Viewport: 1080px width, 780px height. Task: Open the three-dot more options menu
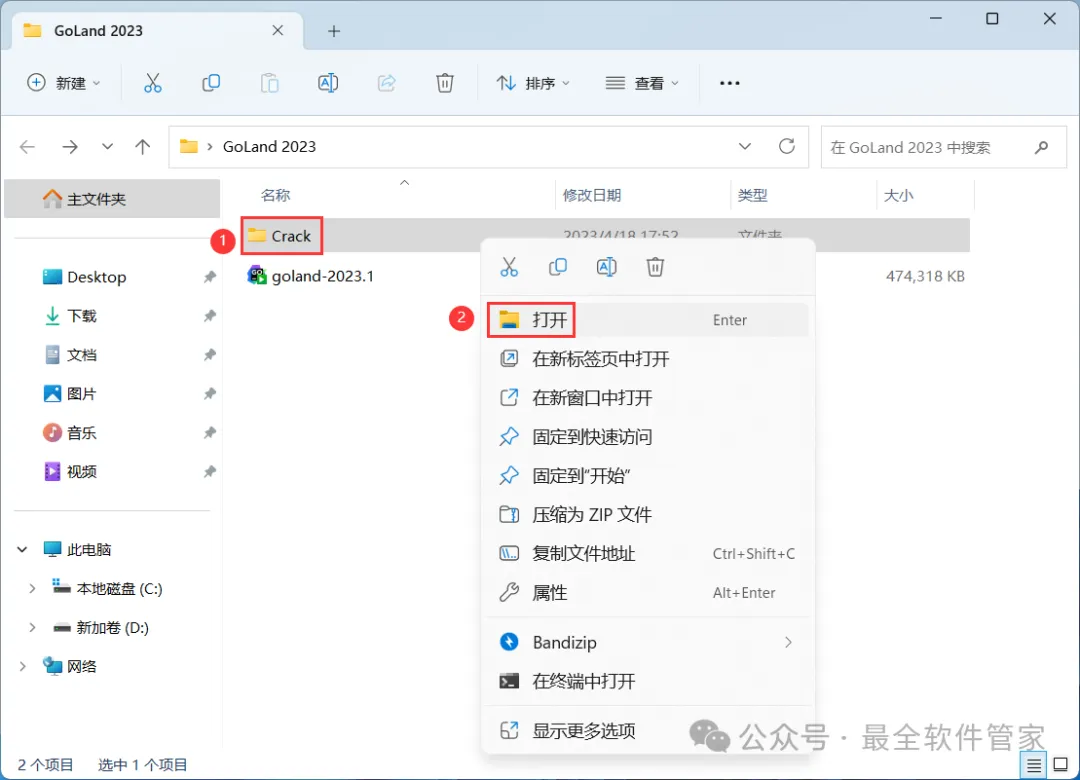coord(729,83)
